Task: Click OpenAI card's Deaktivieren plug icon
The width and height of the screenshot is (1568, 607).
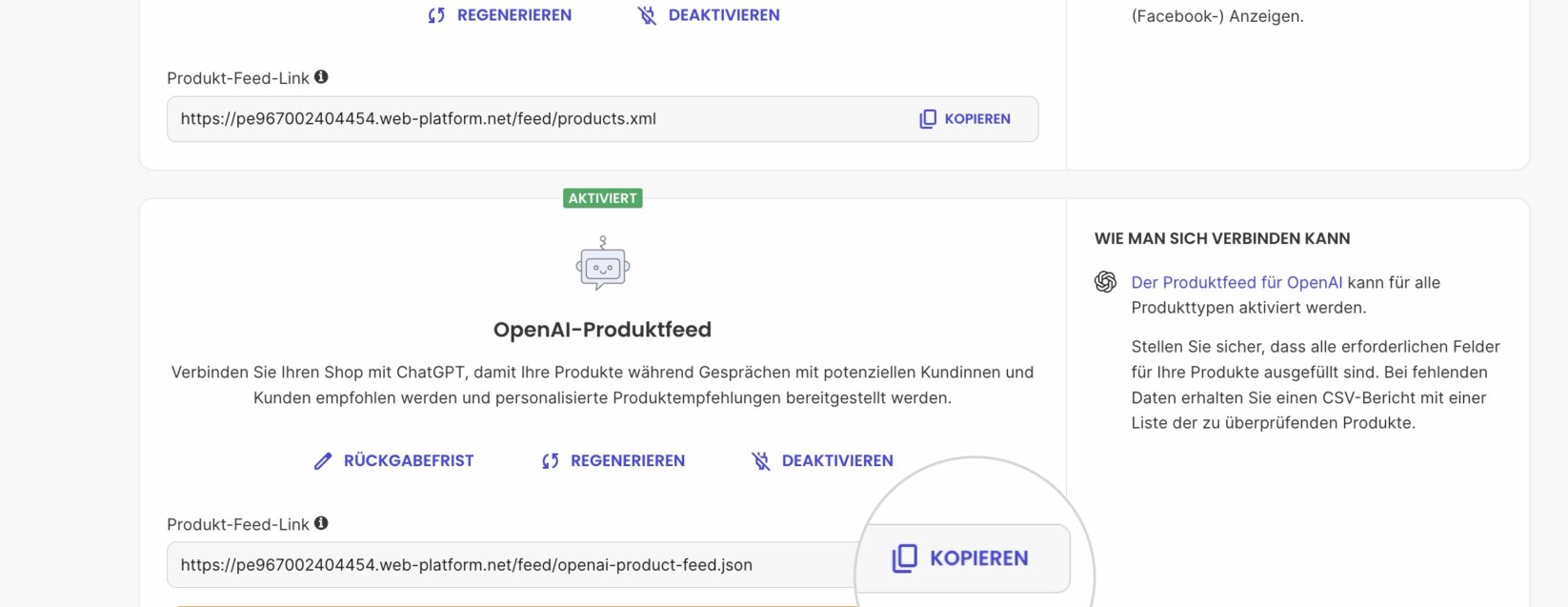Action: [x=760, y=461]
